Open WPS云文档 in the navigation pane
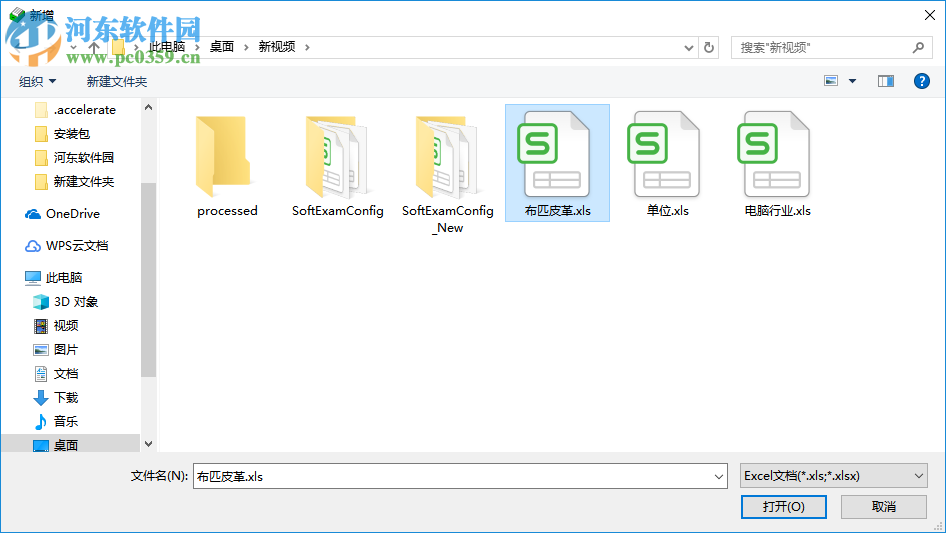Screen dimensions: 946x533 66,246
